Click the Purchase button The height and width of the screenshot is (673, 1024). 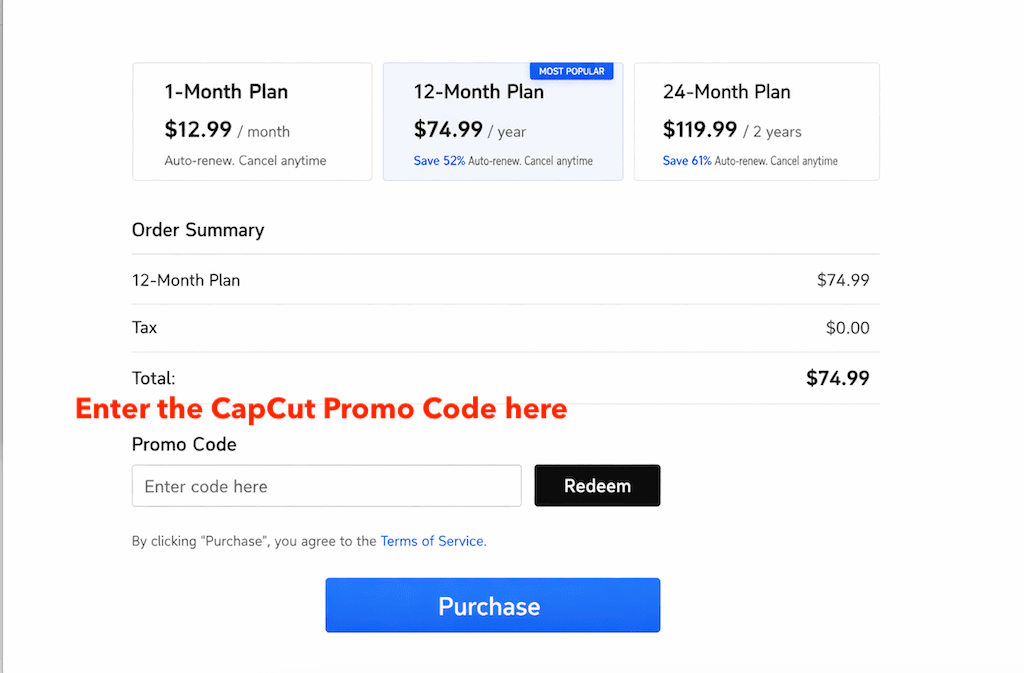pos(492,605)
